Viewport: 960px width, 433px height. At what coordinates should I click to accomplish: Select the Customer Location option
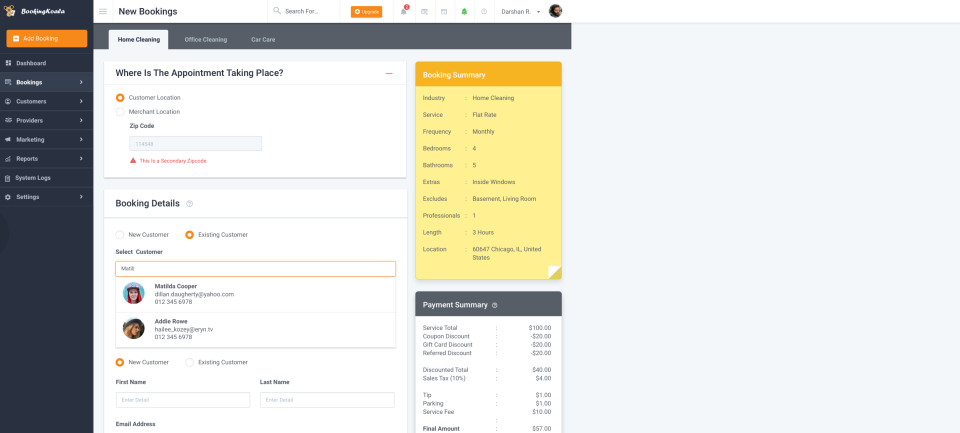121,98
